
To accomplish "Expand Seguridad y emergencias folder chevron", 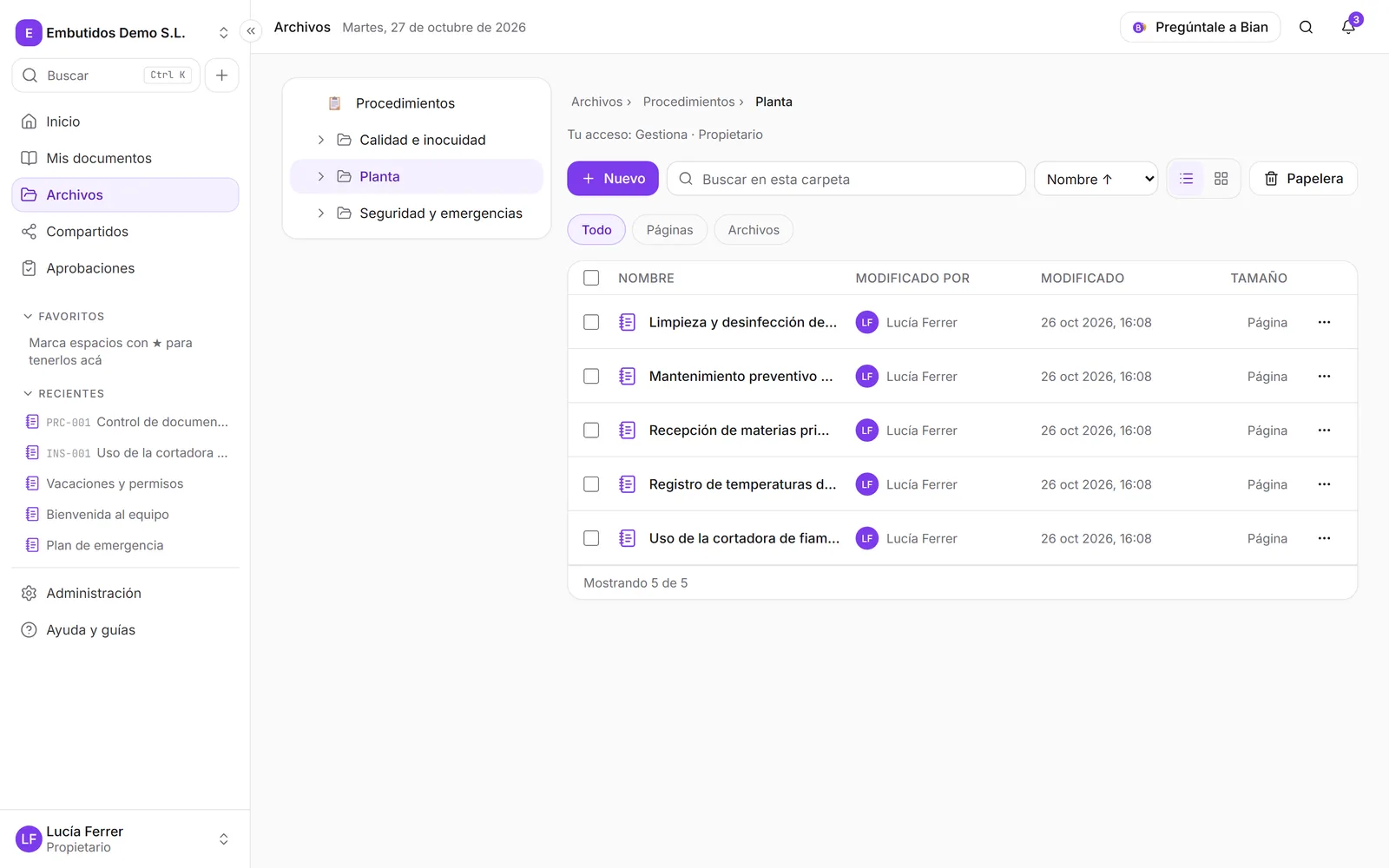I will coord(320,214).
